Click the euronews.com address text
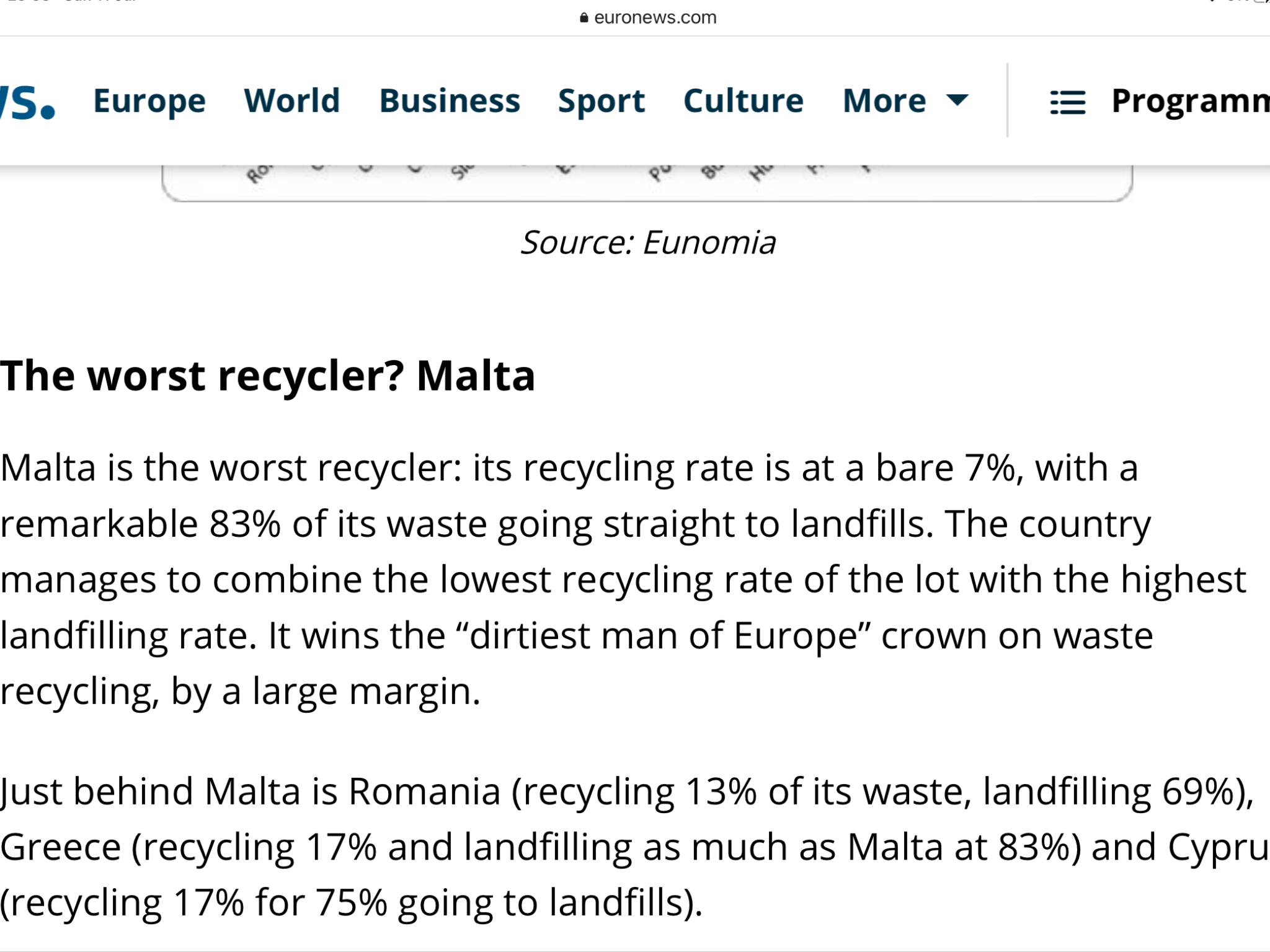Image resolution: width=1270 pixels, height=952 pixels. pos(655,17)
